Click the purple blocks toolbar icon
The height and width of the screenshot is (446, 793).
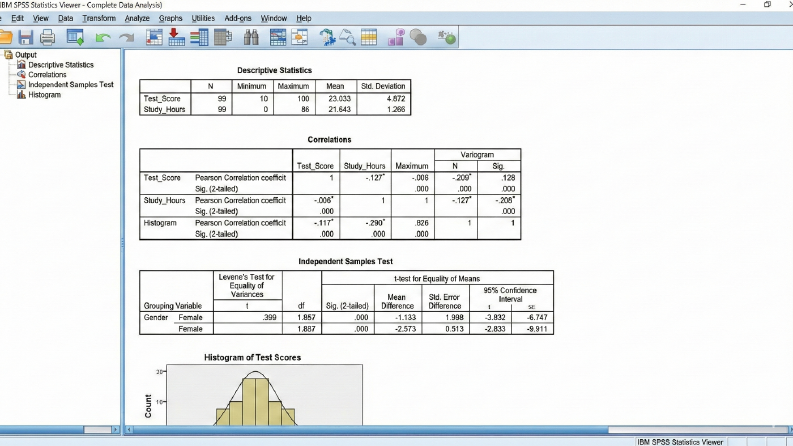tap(396, 37)
